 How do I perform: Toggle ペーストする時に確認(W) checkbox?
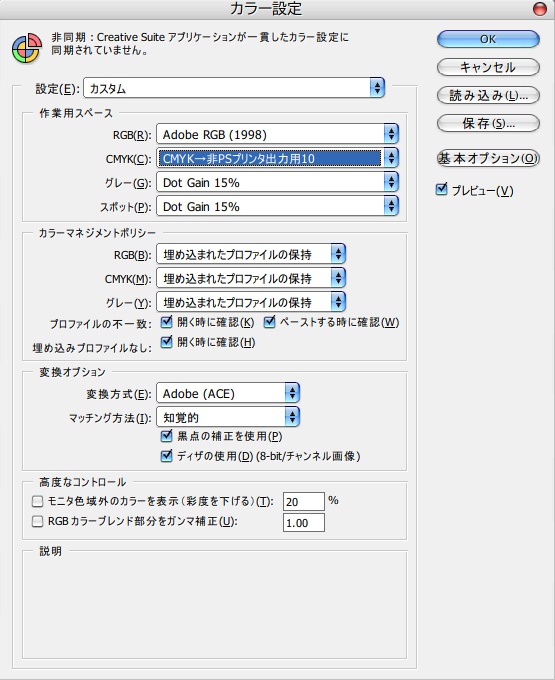[x=269, y=322]
